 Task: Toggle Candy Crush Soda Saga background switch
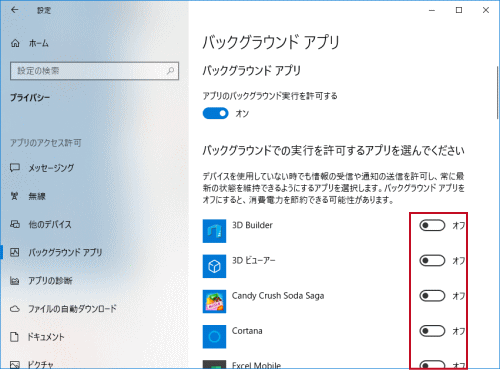tap(432, 296)
